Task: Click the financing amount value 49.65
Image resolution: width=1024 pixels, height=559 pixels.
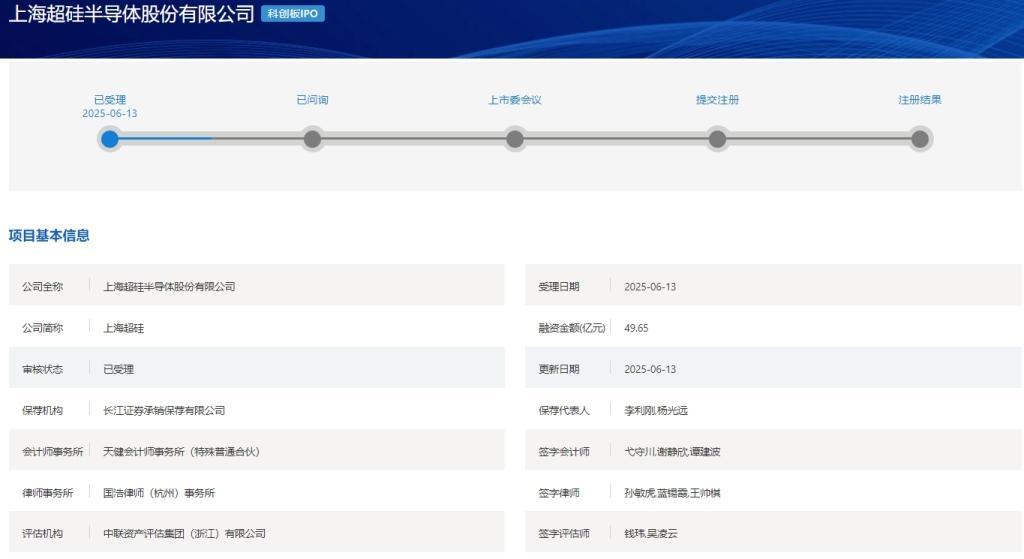Action: [636, 328]
